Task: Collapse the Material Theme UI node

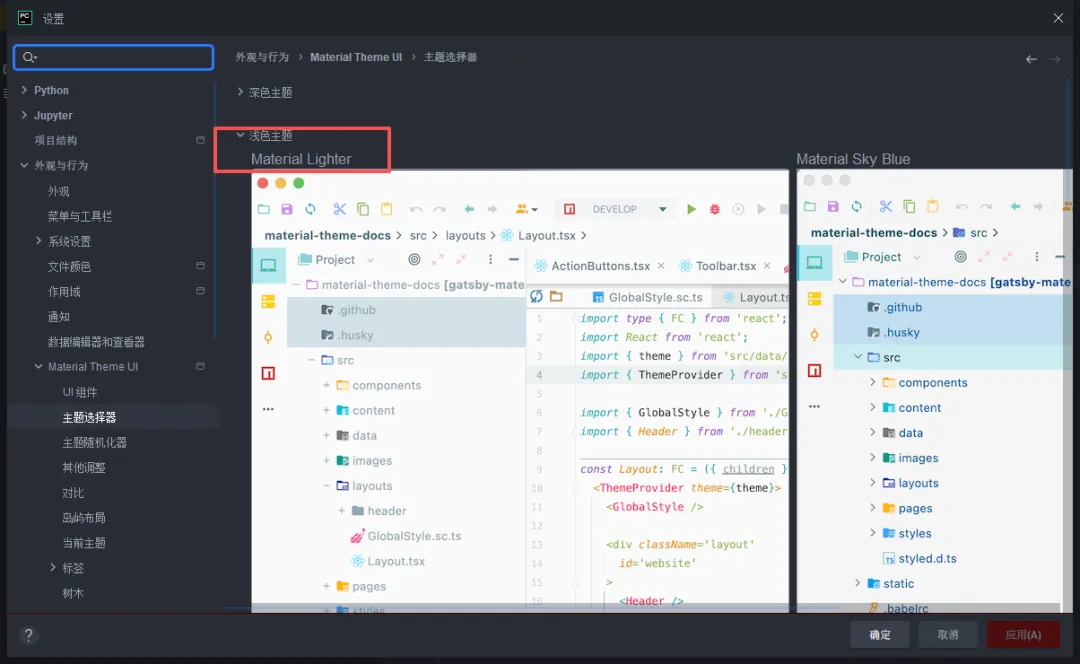Action: (x=39, y=366)
